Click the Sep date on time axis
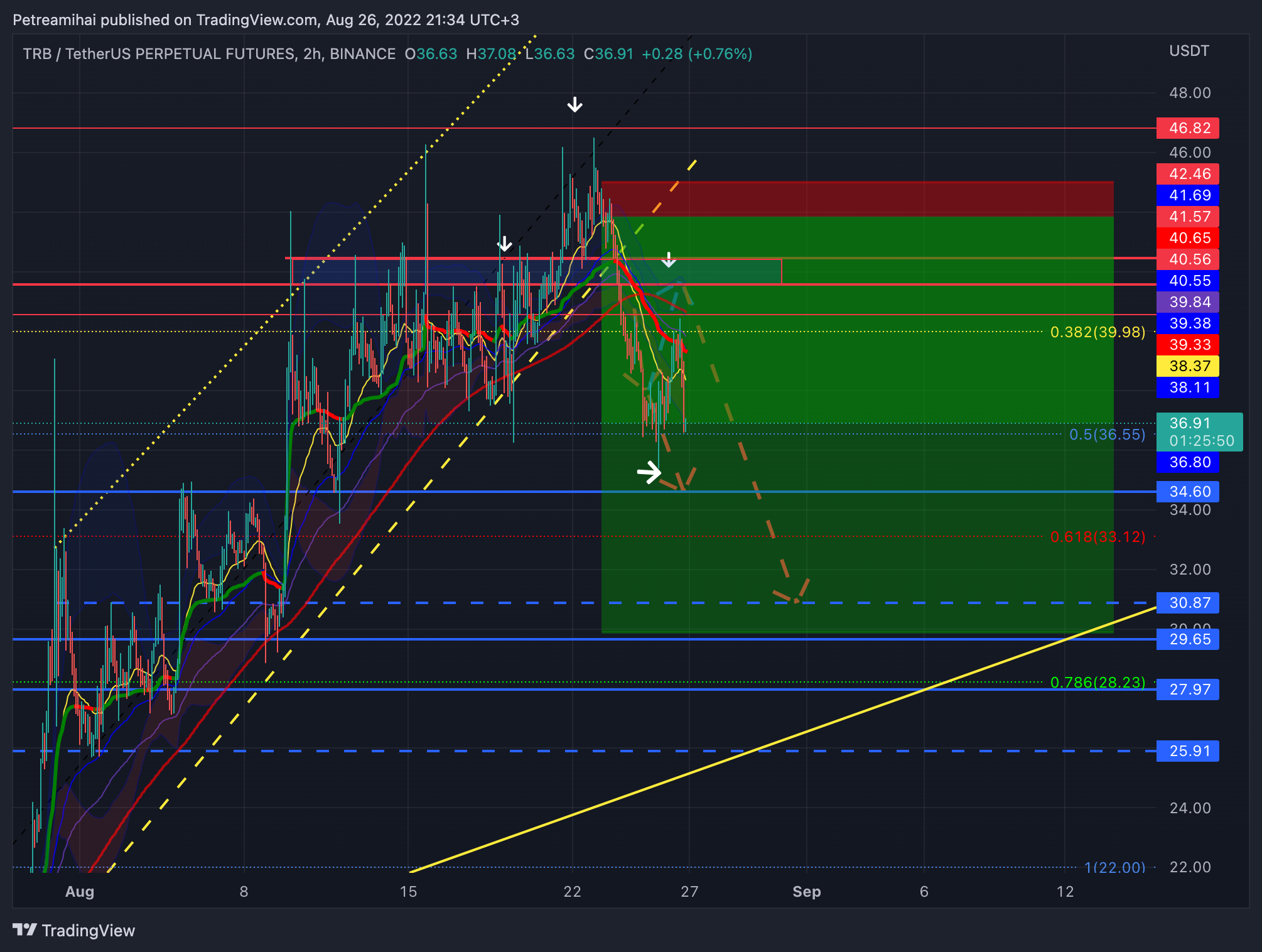This screenshot has height=952, width=1262. 807,891
